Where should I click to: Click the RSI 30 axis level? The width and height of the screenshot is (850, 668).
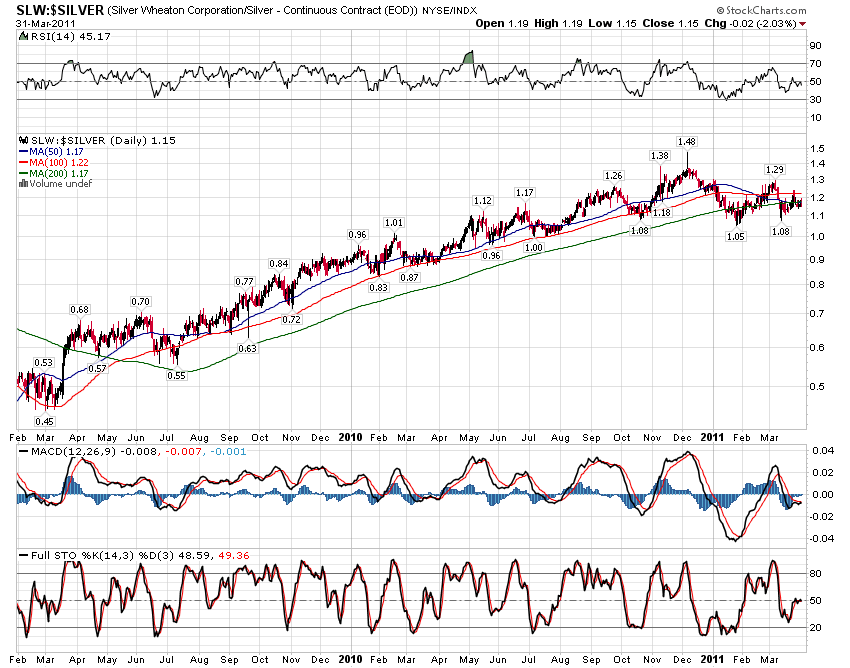[x=815, y=99]
